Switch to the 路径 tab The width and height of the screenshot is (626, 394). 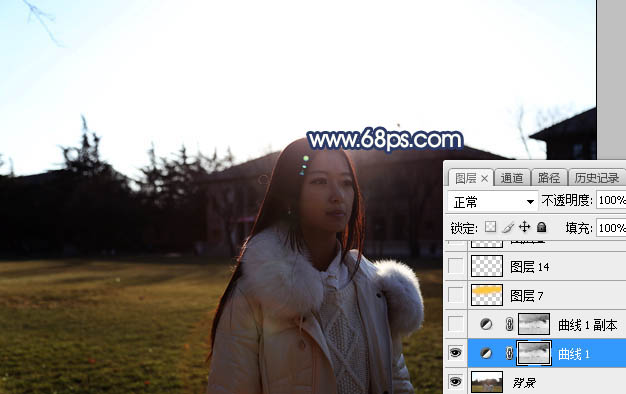click(x=549, y=178)
